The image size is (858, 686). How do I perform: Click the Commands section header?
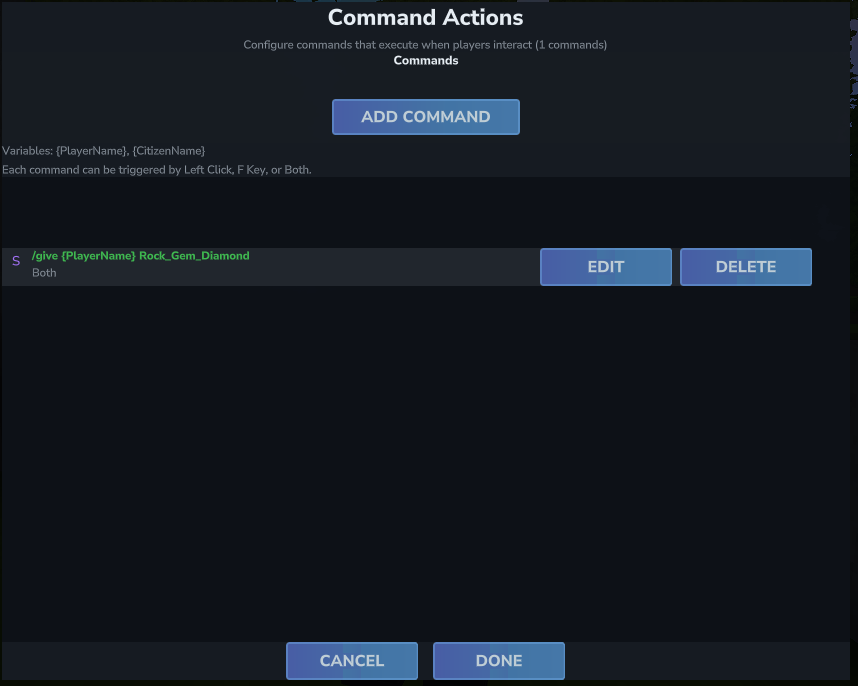click(425, 60)
